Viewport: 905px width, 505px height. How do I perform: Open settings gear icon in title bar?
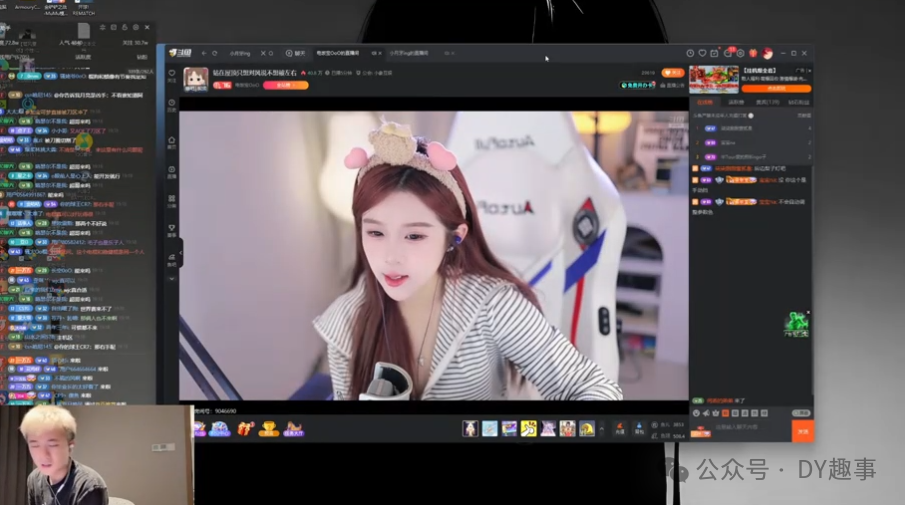click(741, 53)
